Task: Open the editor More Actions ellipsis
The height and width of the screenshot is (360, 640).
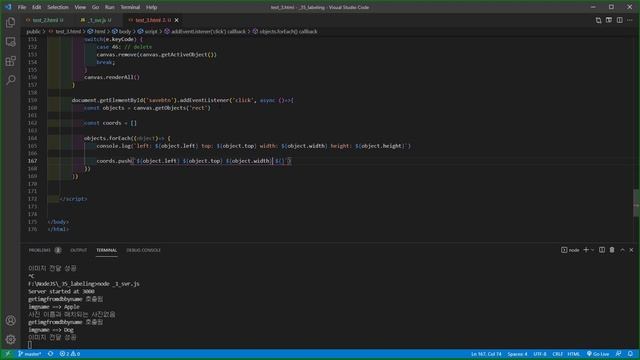Action: (x=630, y=20)
